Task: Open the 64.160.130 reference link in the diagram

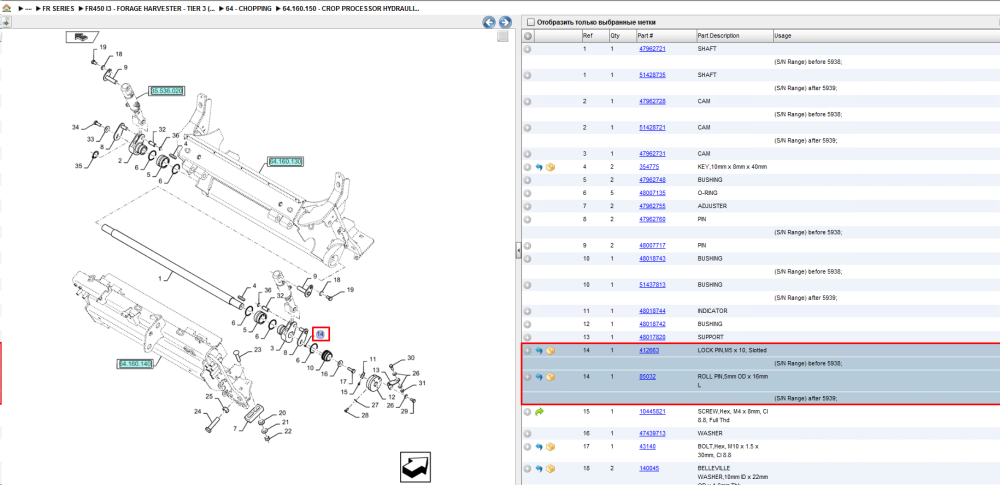Action: click(285, 161)
